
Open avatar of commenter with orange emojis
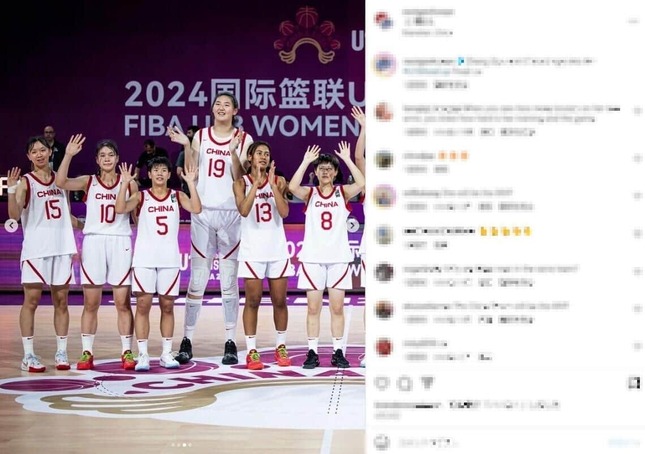pyautogui.click(x=384, y=160)
